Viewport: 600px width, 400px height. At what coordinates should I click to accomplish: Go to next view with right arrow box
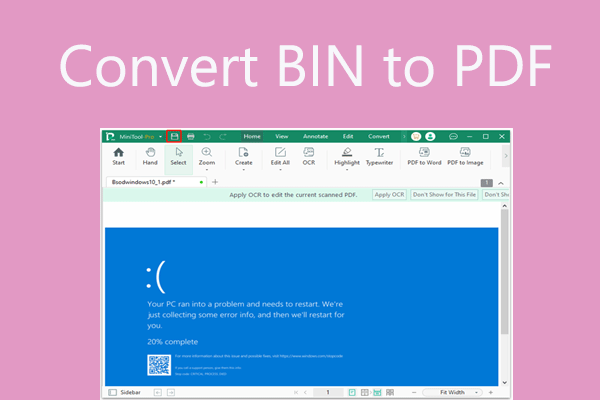point(171,392)
